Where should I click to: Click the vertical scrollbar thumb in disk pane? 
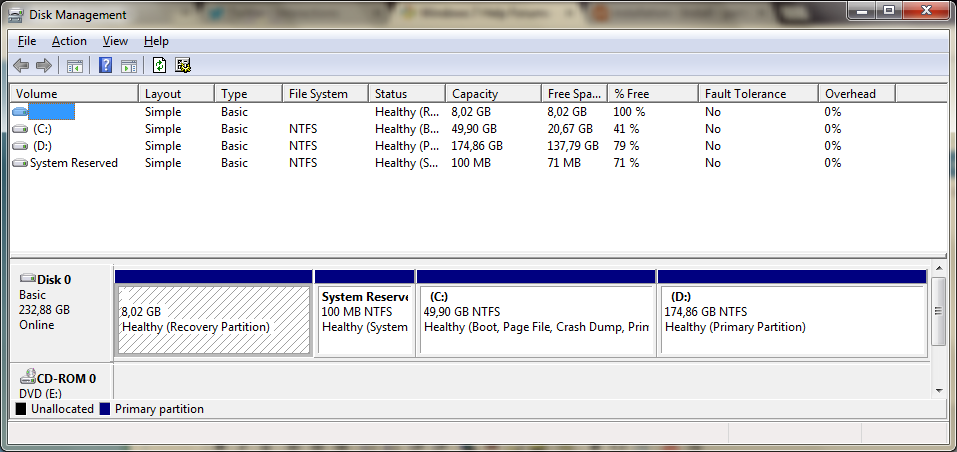pyautogui.click(x=940, y=311)
